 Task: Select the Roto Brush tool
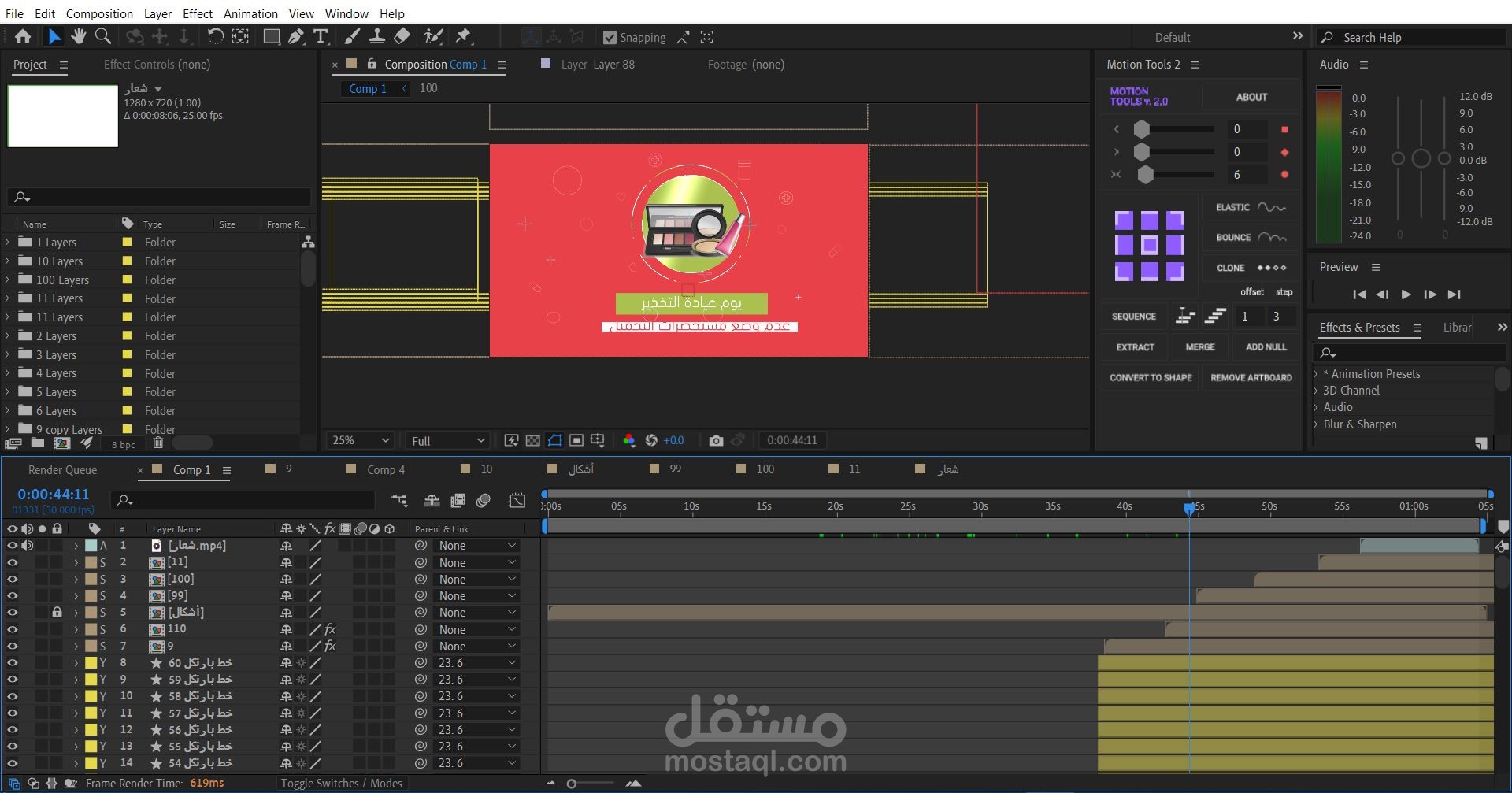tap(433, 36)
